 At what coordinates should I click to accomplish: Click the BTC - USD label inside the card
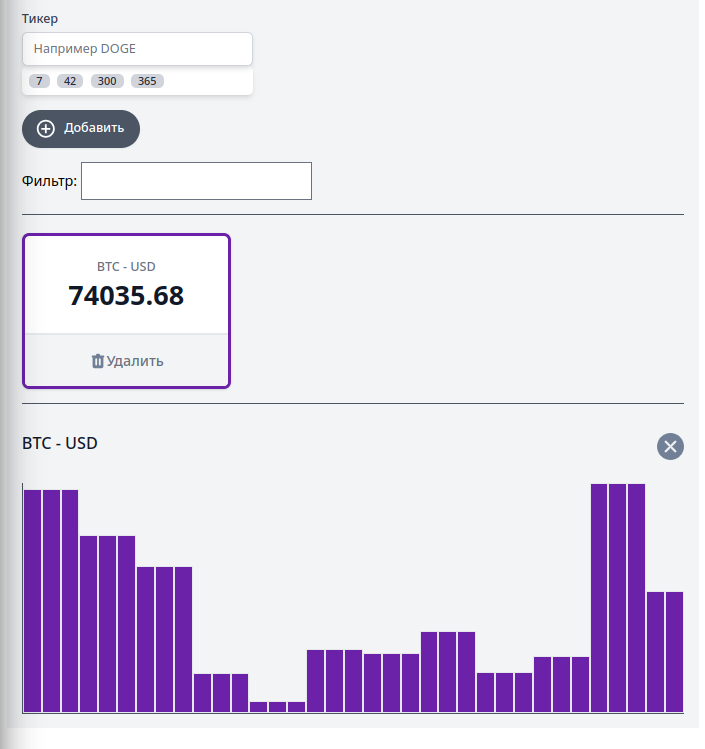(126, 266)
